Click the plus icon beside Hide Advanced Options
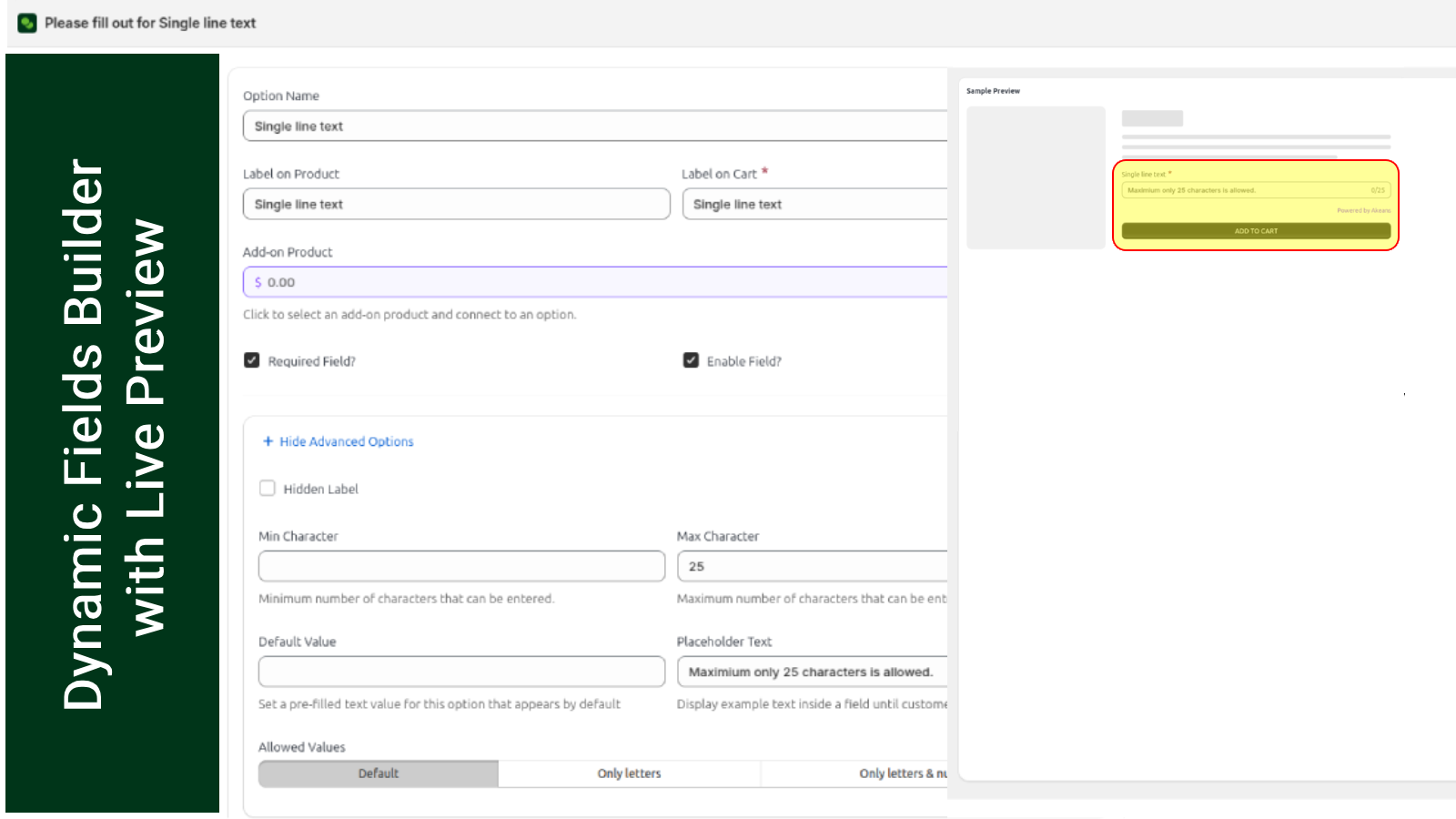This screenshot has width=1456, height=819. click(268, 441)
